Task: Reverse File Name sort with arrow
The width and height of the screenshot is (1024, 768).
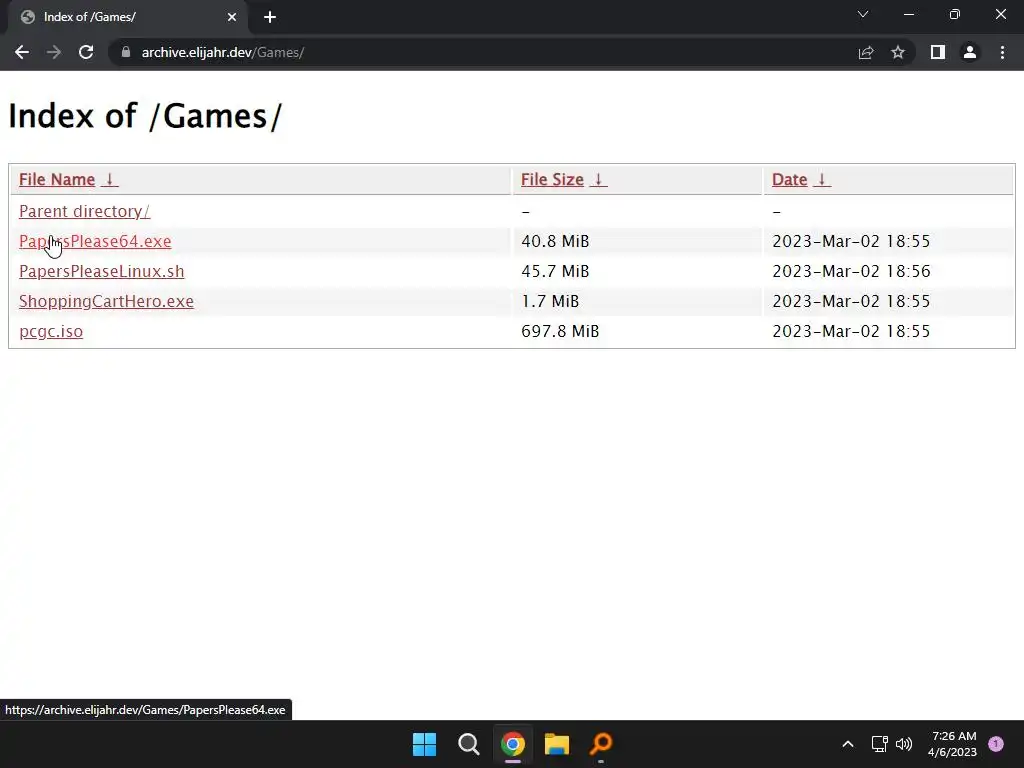Action: (110, 180)
